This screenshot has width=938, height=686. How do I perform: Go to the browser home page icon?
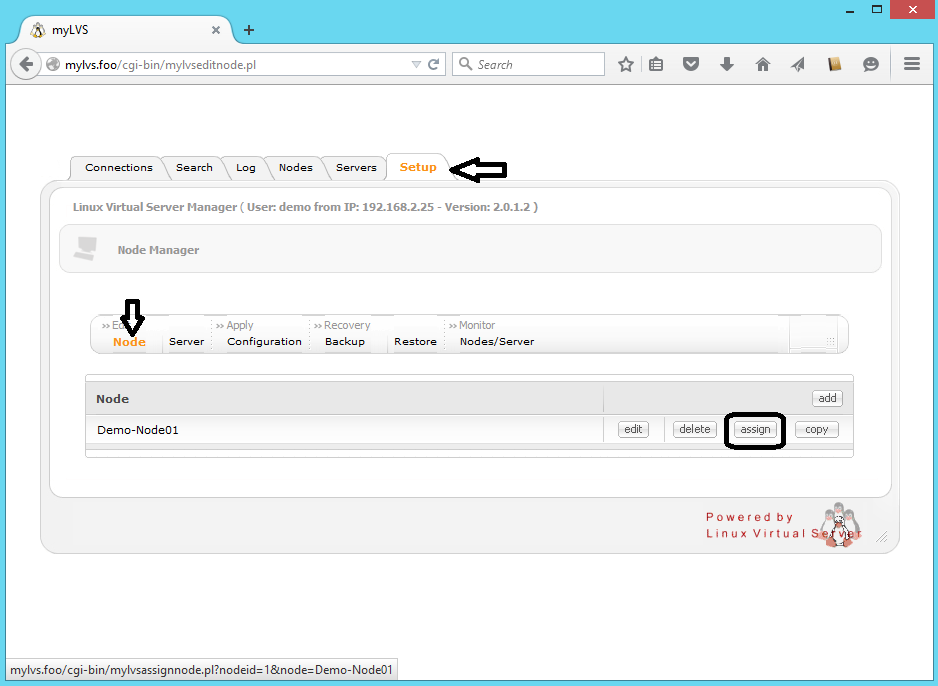click(763, 64)
